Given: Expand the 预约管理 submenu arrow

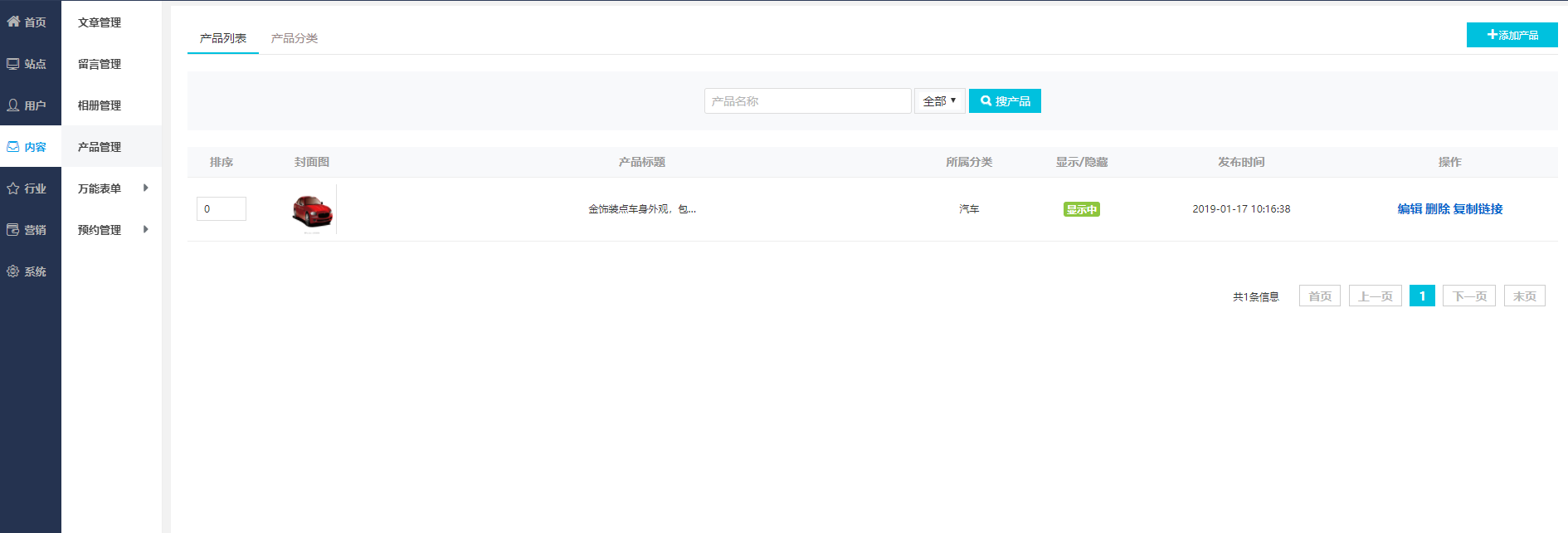Looking at the screenshot, I should pyautogui.click(x=146, y=229).
